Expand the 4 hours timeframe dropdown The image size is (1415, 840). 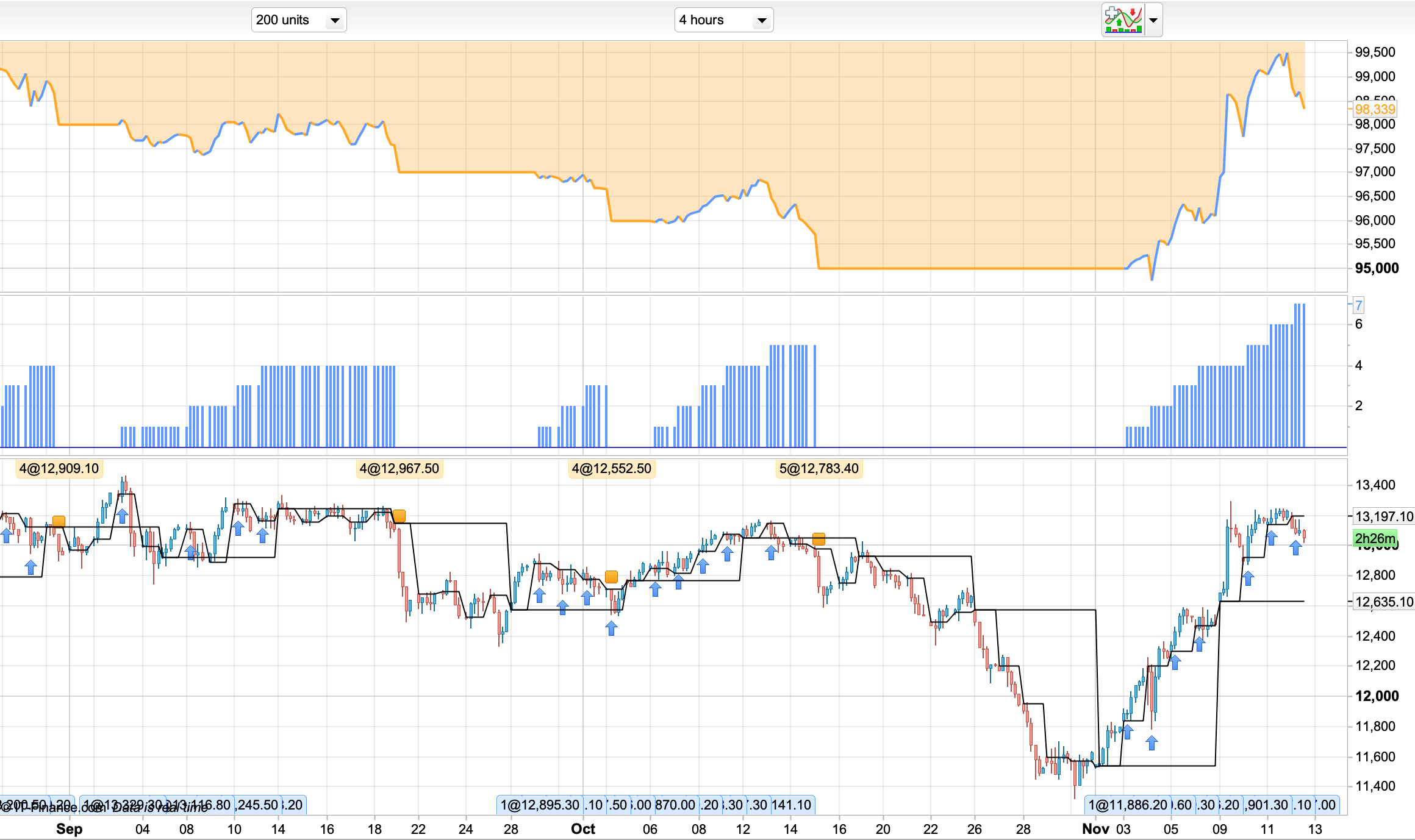(723, 20)
